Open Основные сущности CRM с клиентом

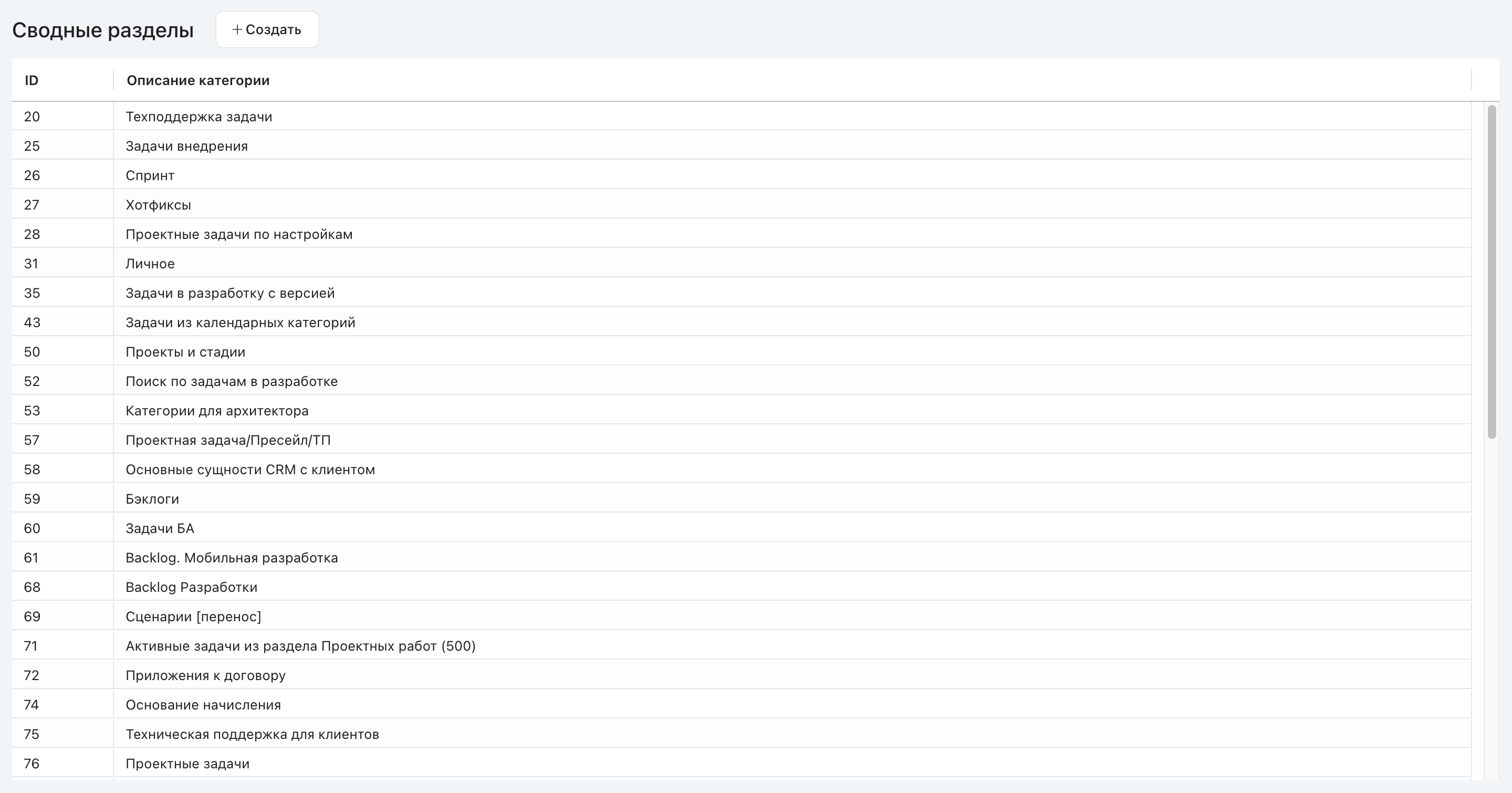742,468
